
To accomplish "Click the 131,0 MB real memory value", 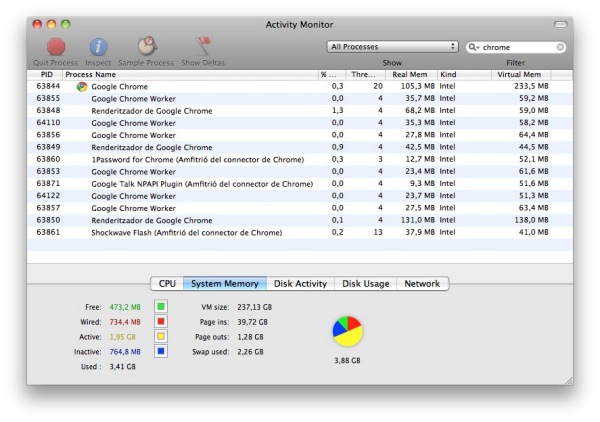I will click(417, 220).
